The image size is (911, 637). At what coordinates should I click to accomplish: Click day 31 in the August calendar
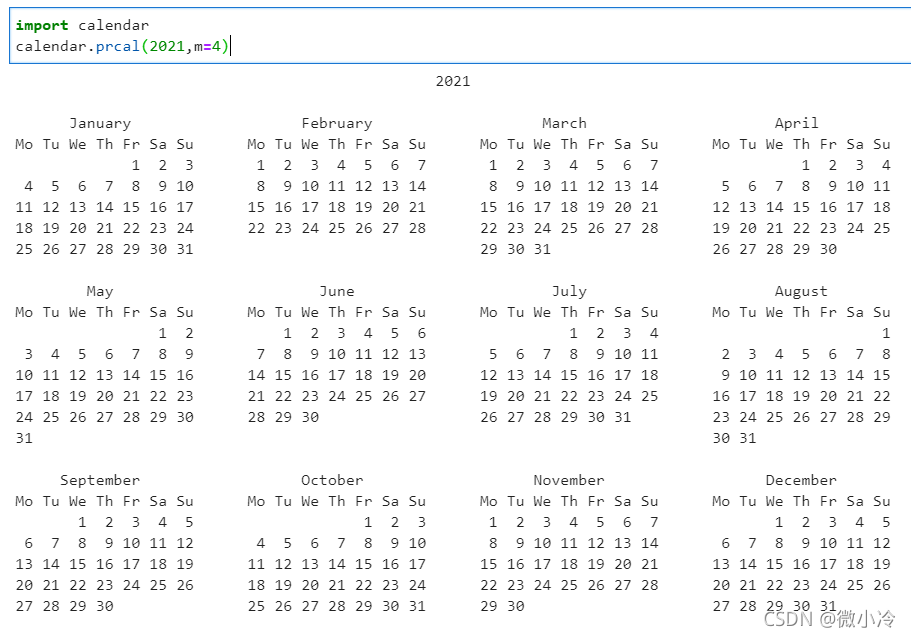(x=748, y=438)
